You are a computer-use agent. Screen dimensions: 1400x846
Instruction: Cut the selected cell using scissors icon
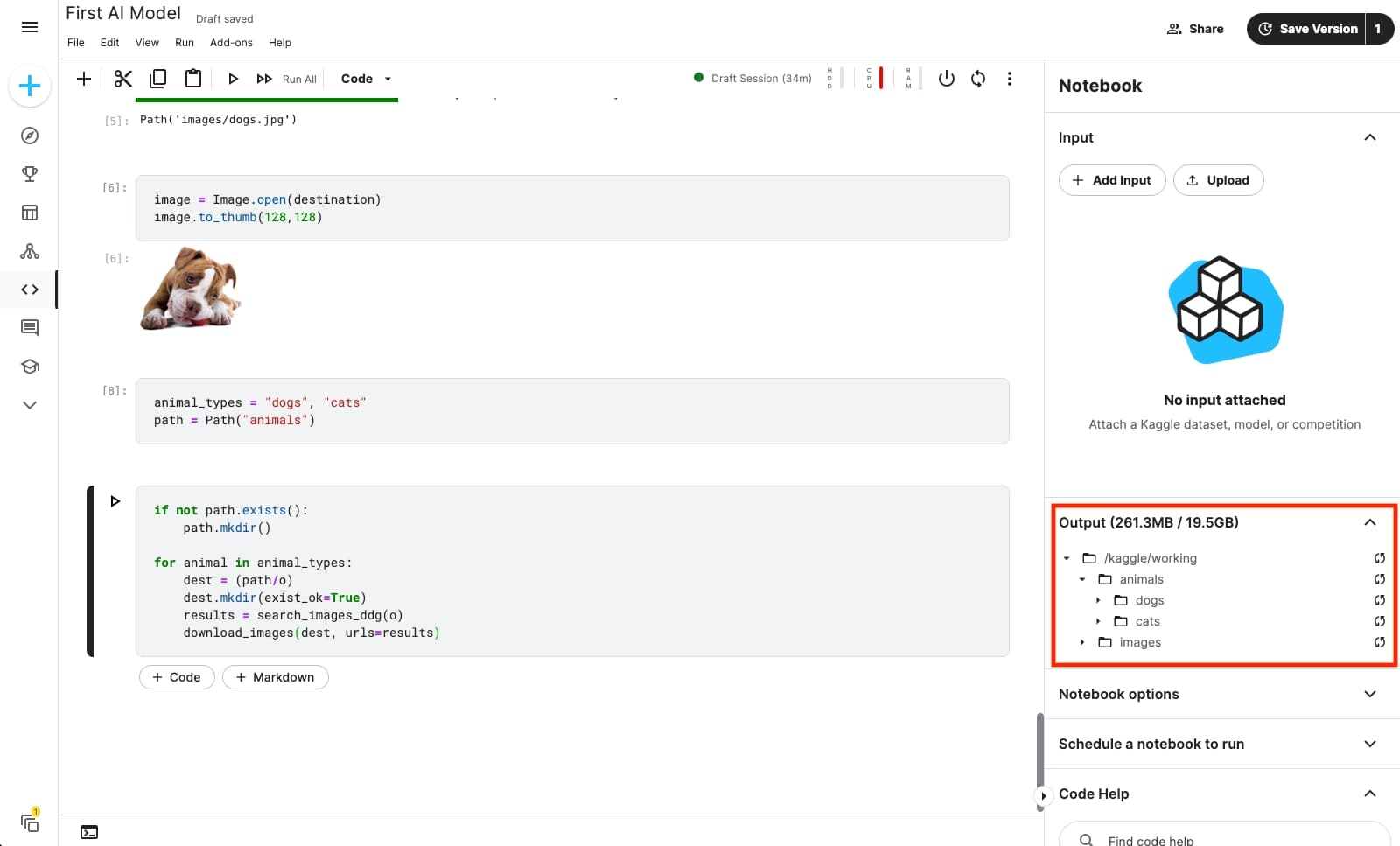[122, 78]
